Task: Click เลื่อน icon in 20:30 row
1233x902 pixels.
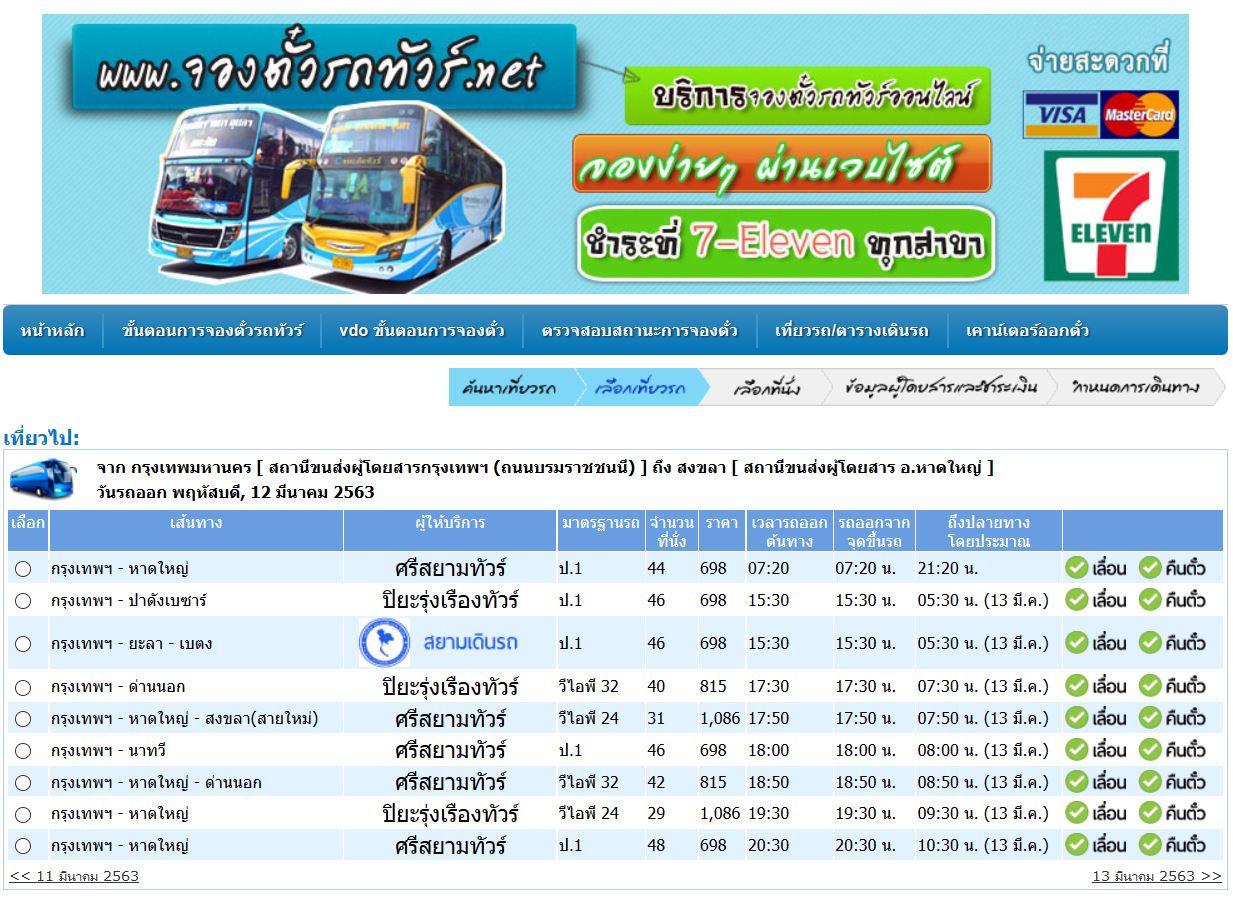Action: 1076,845
